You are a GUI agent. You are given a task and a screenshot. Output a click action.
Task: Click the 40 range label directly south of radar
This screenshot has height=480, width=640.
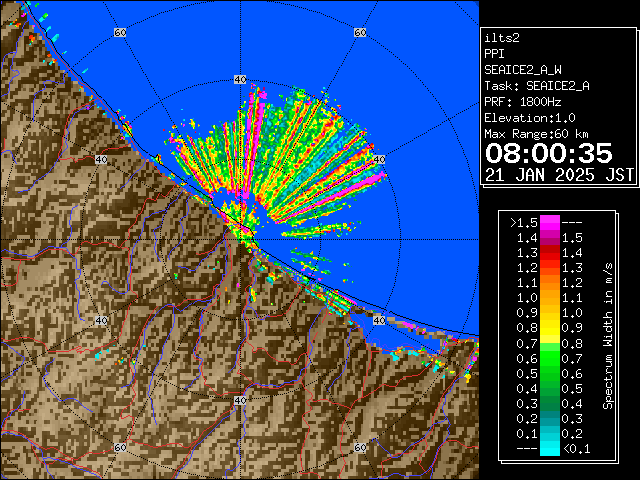point(240,400)
